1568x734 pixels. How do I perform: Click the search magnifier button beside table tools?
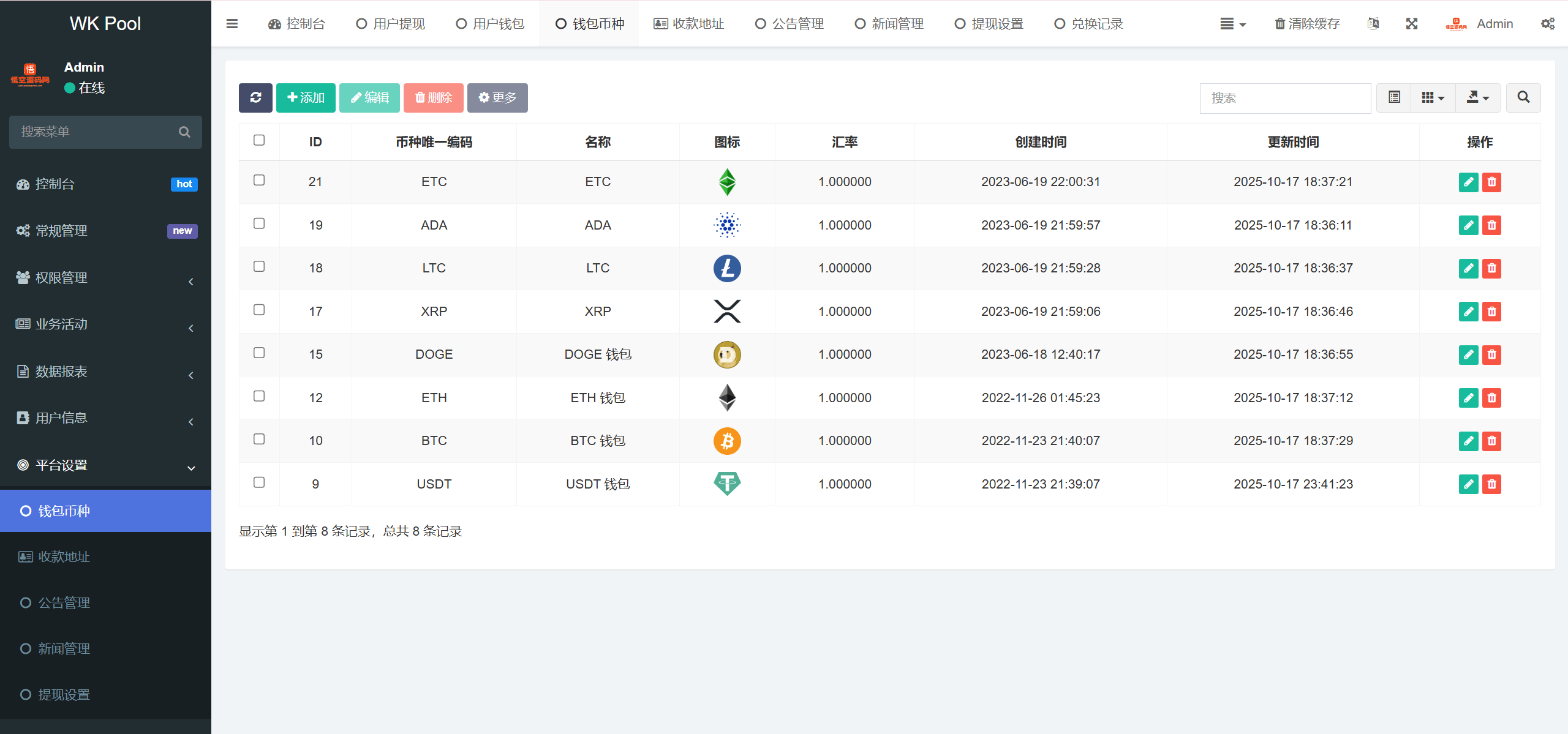click(x=1523, y=97)
